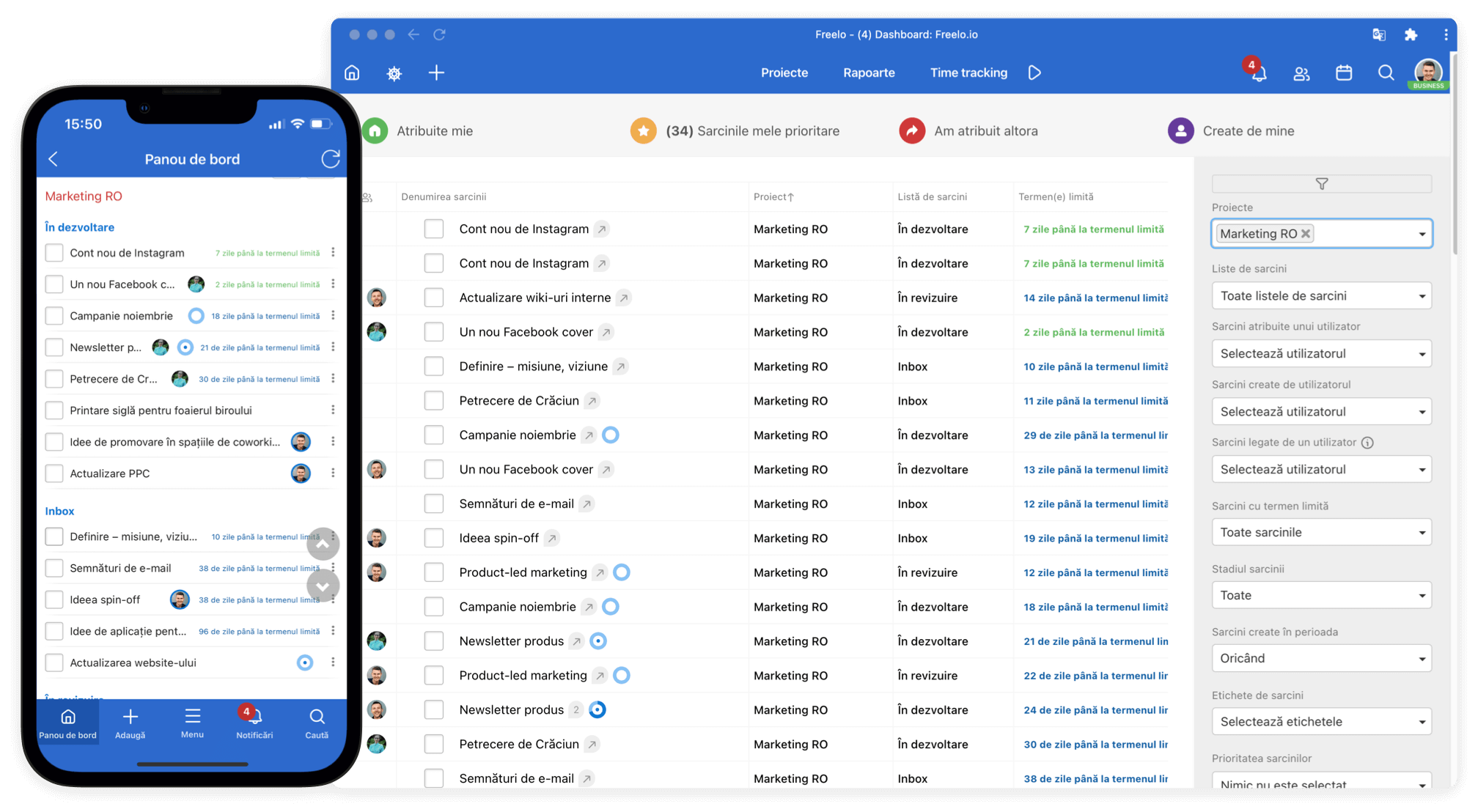Open the users icon in top bar
This screenshot has width=1478, height=812.
point(1301,73)
